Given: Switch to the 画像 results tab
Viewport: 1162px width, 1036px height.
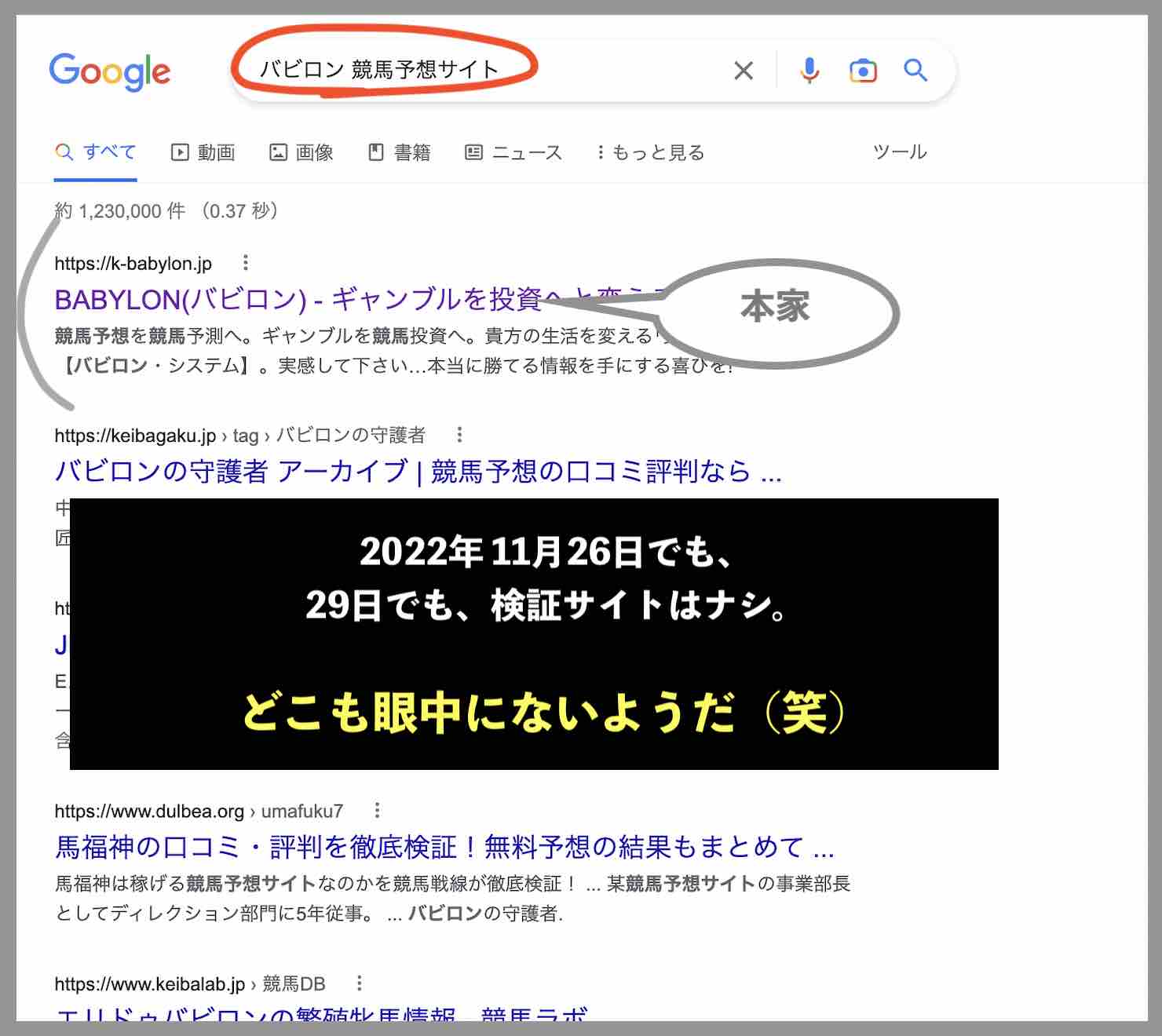Looking at the screenshot, I should tap(303, 152).
